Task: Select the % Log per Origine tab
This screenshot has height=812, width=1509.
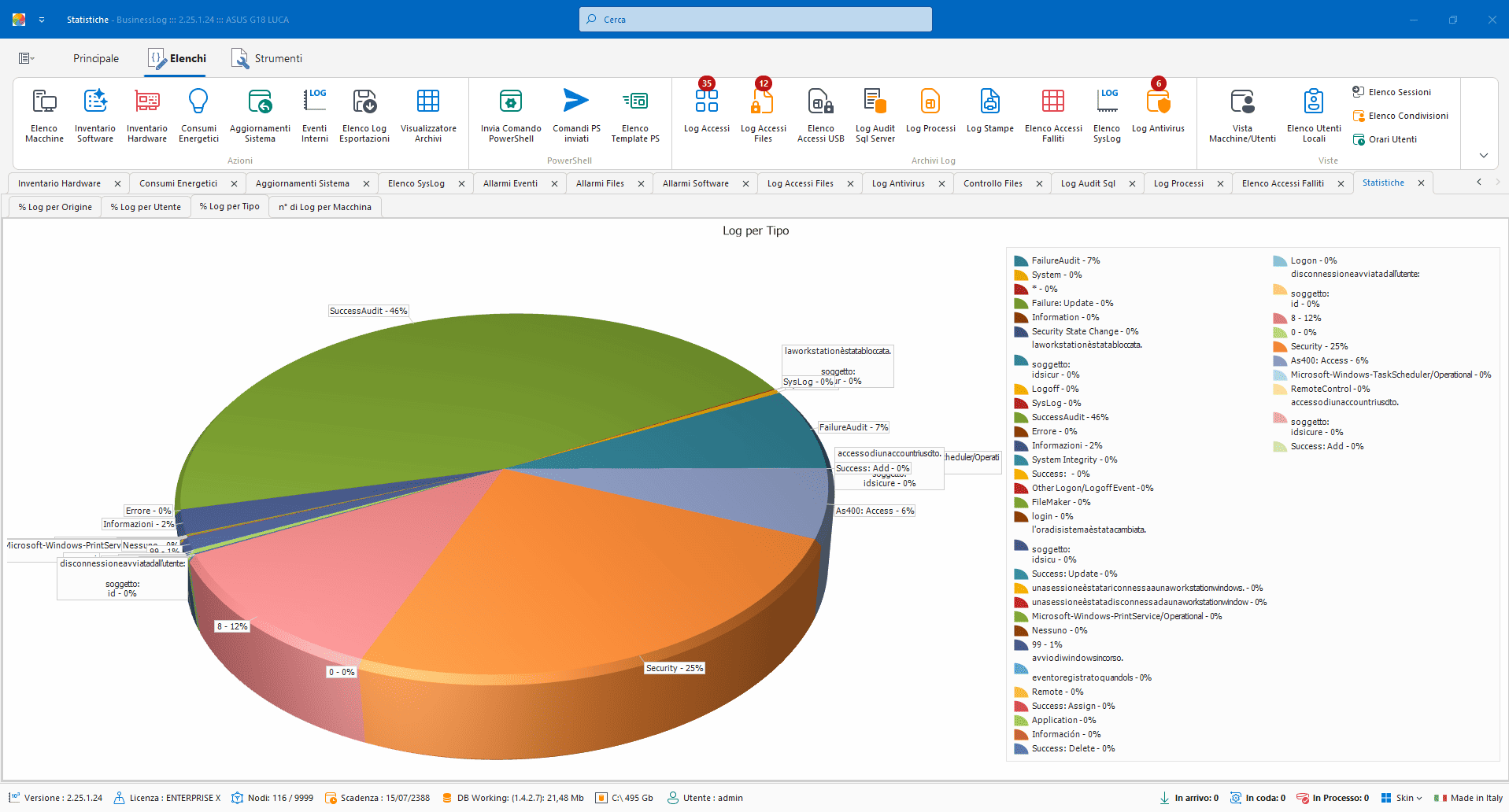Action: click(x=55, y=207)
